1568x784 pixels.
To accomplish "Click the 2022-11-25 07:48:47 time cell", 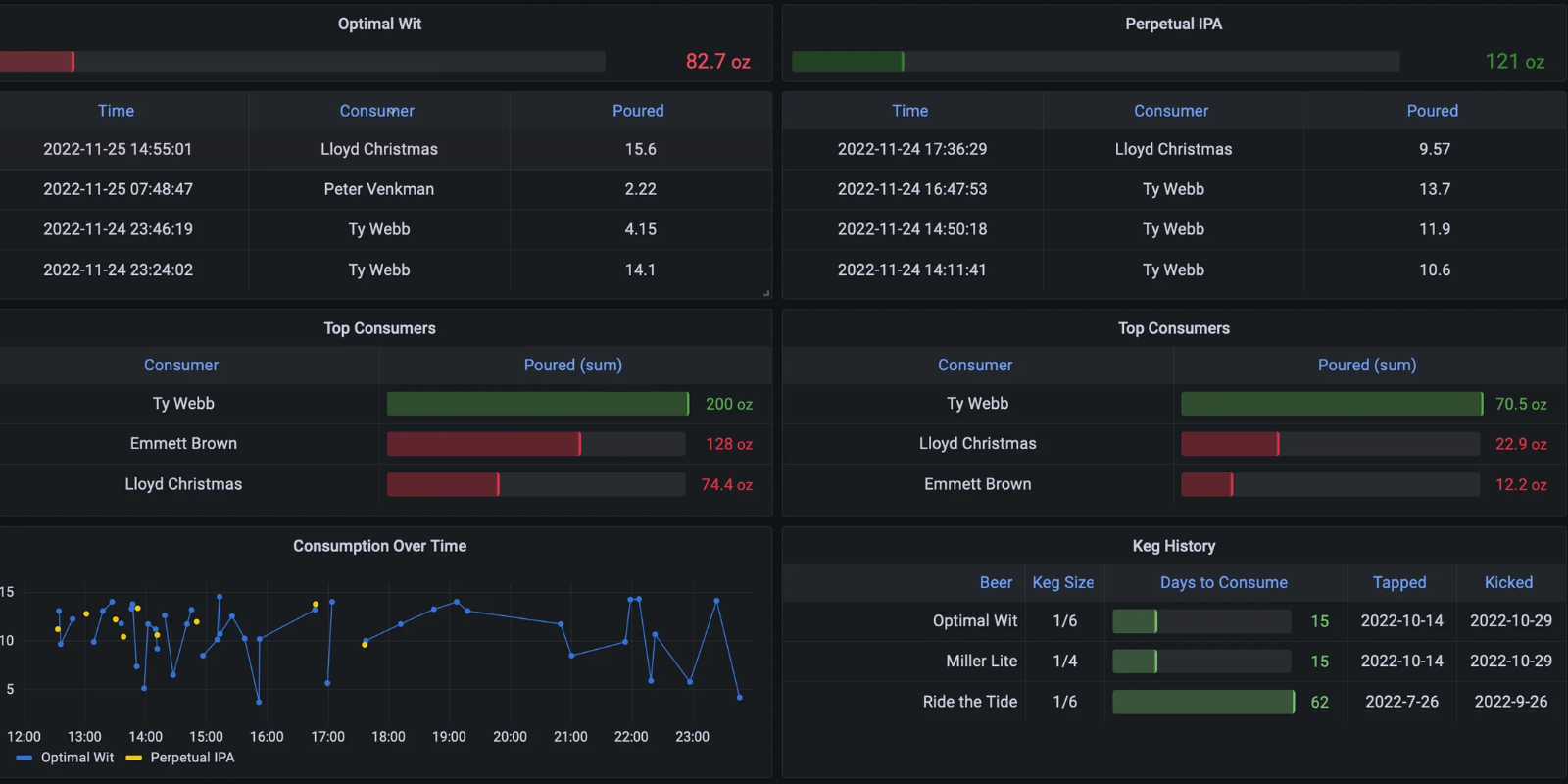I will 118,189.
